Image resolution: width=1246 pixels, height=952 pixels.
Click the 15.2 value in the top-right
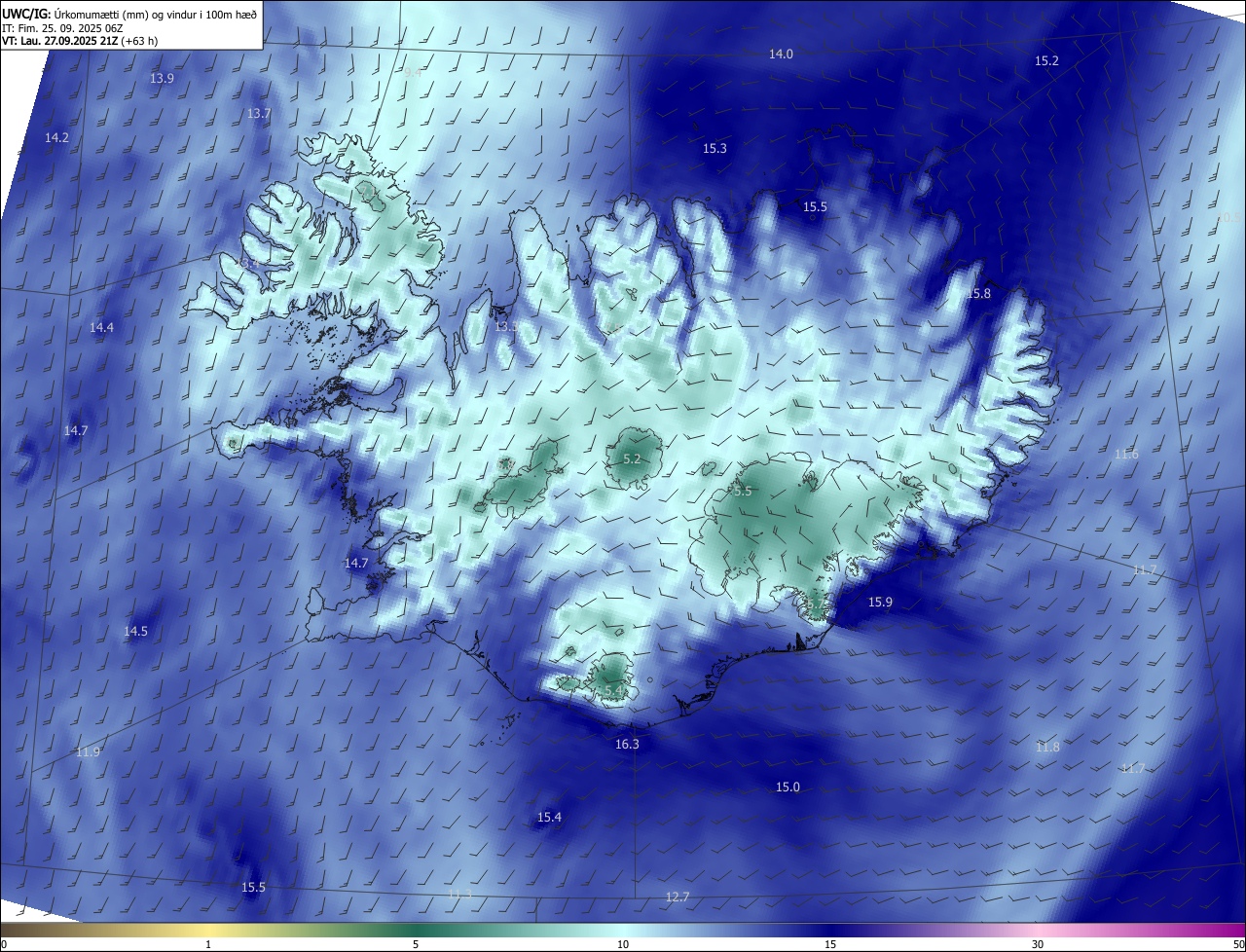pyautogui.click(x=1046, y=60)
